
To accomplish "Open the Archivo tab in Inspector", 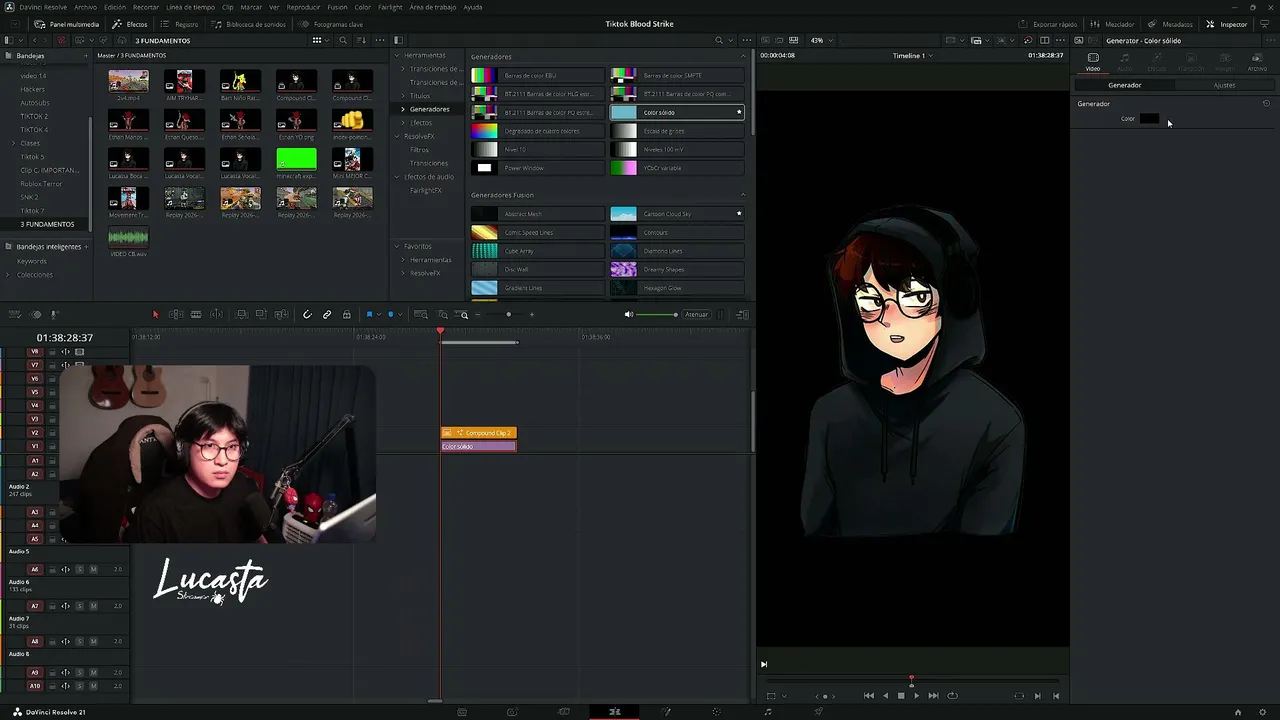I will [x=1257, y=62].
